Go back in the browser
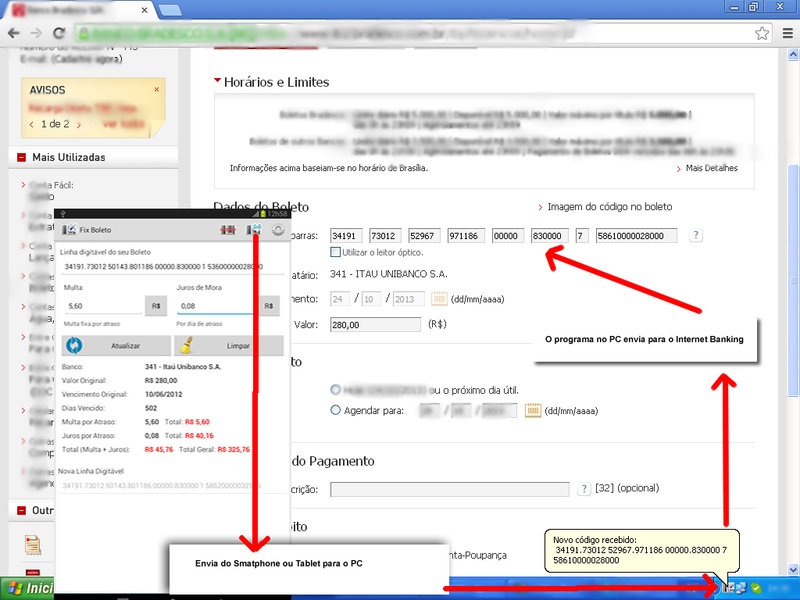The width and height of the screenshot is (800, 600). point(14,33)
